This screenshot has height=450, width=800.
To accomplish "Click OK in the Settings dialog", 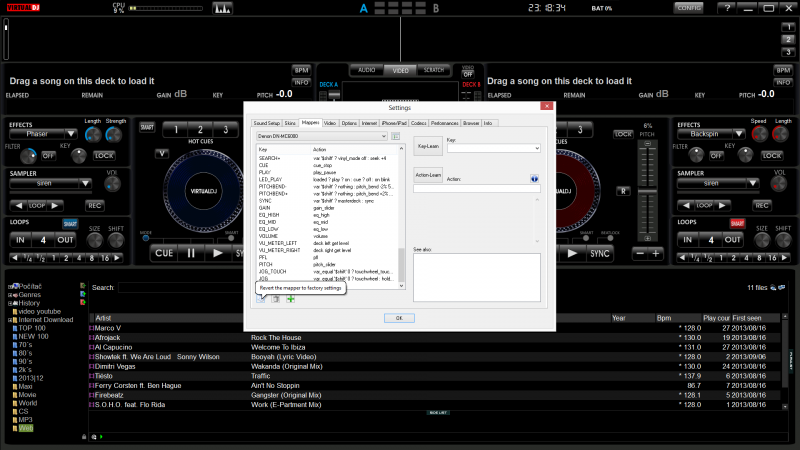I will pyautogui.click(x=398, y=318).
